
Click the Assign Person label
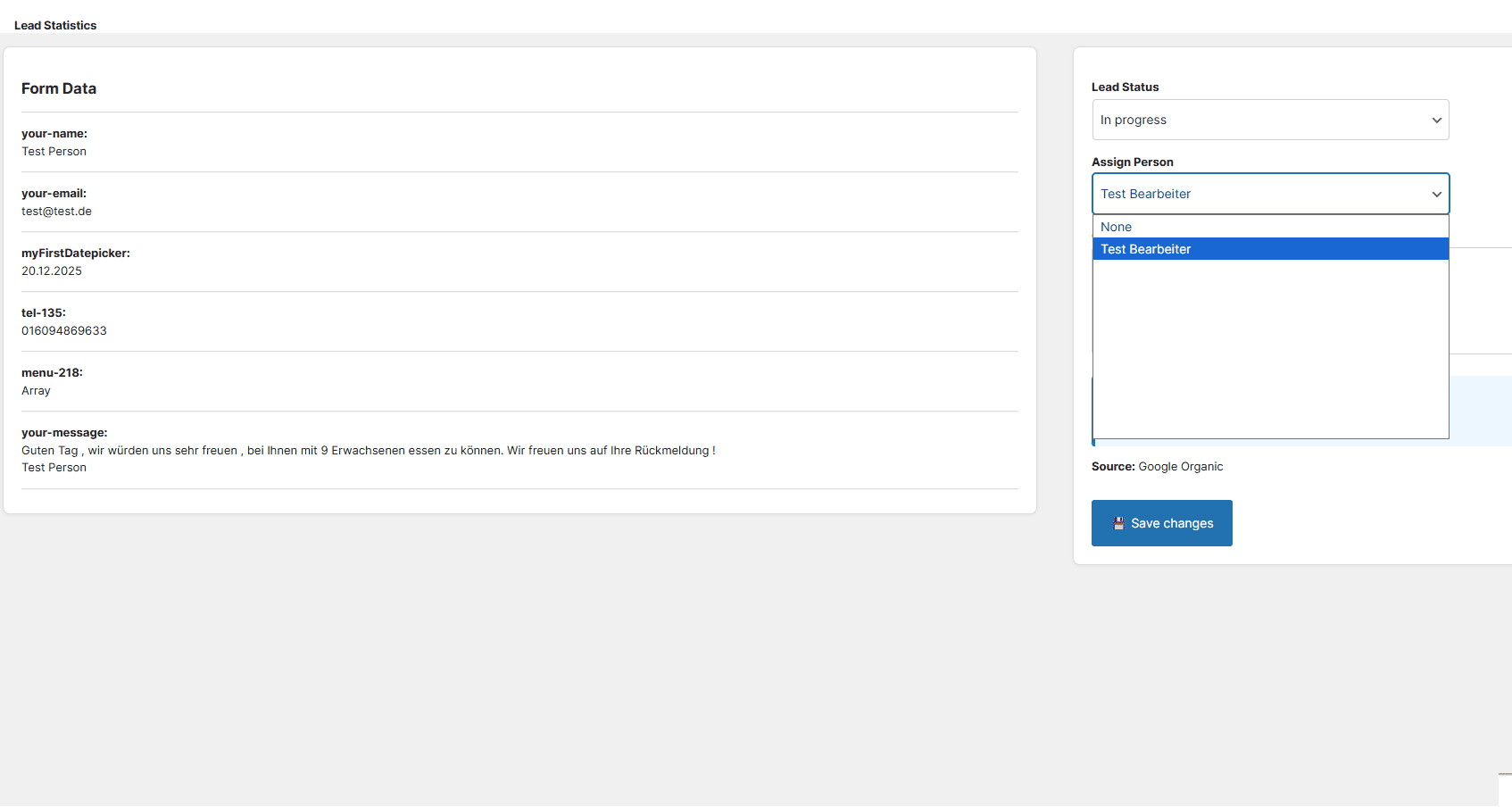pyautogui.click(x=1133, y=162)
